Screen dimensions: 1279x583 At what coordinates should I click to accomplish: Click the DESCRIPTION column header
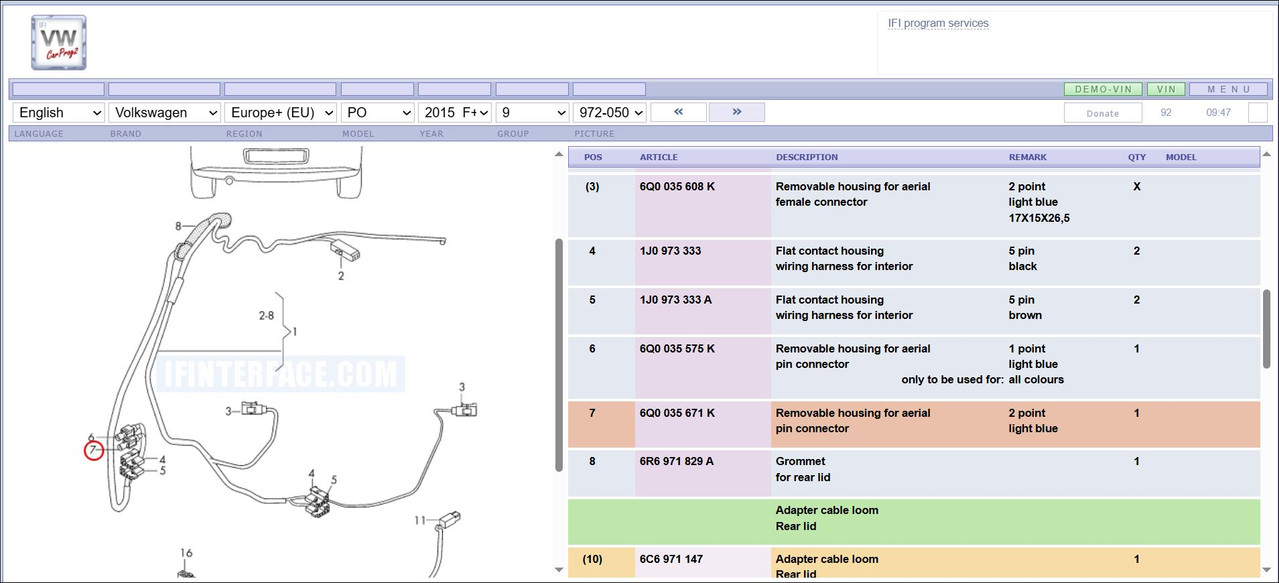[x=807, y=157]
